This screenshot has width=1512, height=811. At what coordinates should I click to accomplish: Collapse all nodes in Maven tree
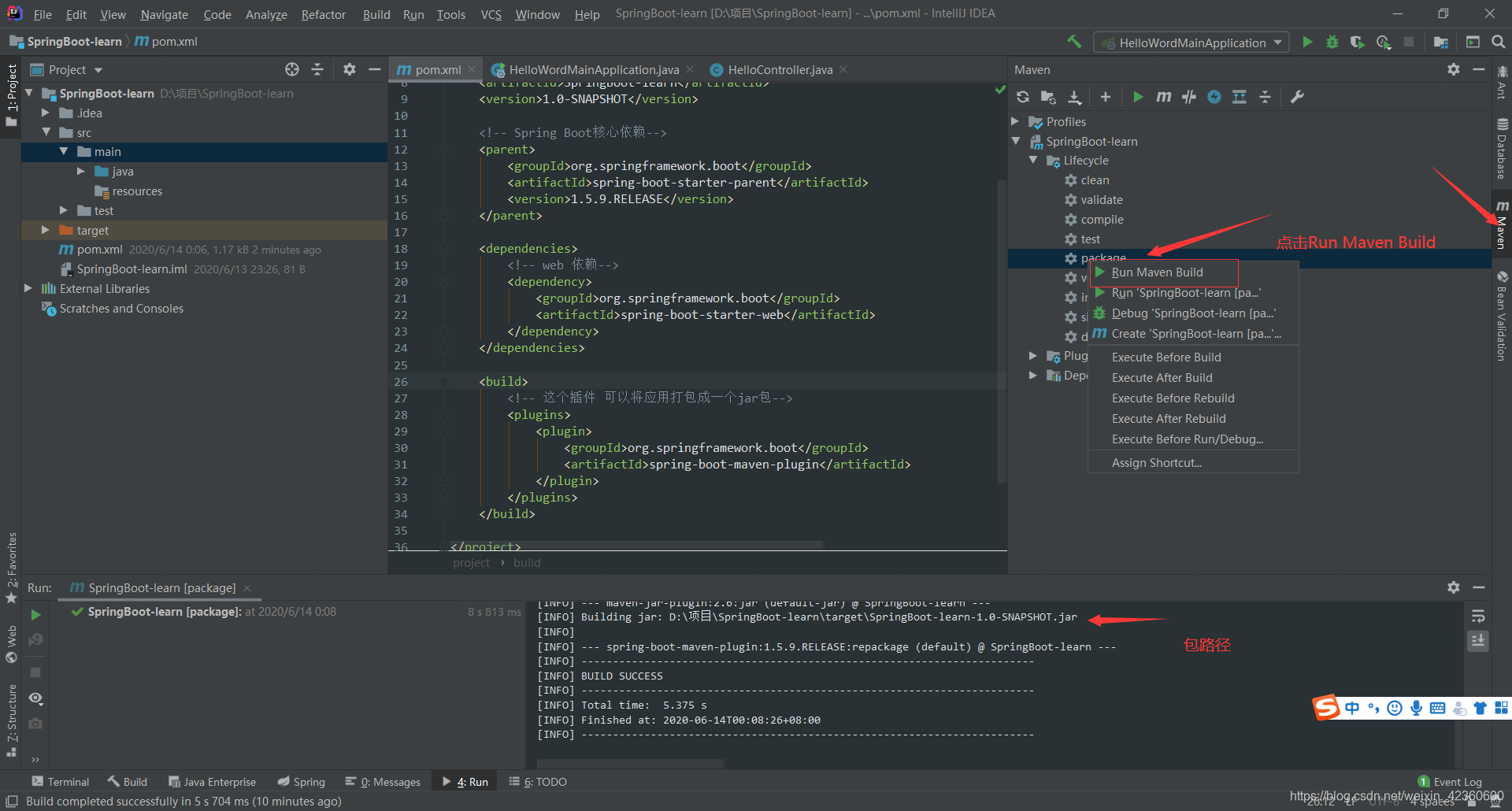(x=1266, y=97)
